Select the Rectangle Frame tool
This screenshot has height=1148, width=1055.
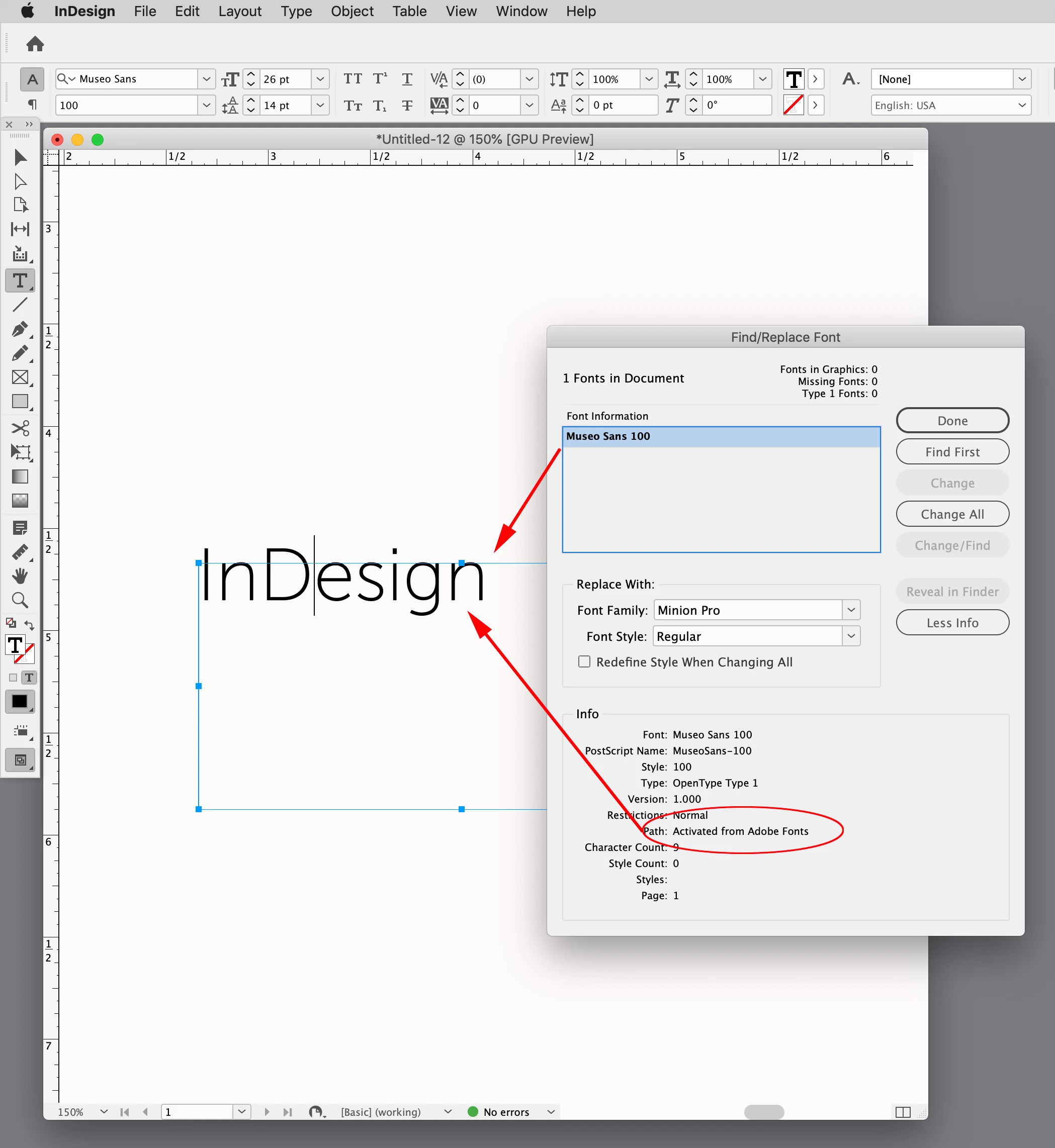click(20, 377)
